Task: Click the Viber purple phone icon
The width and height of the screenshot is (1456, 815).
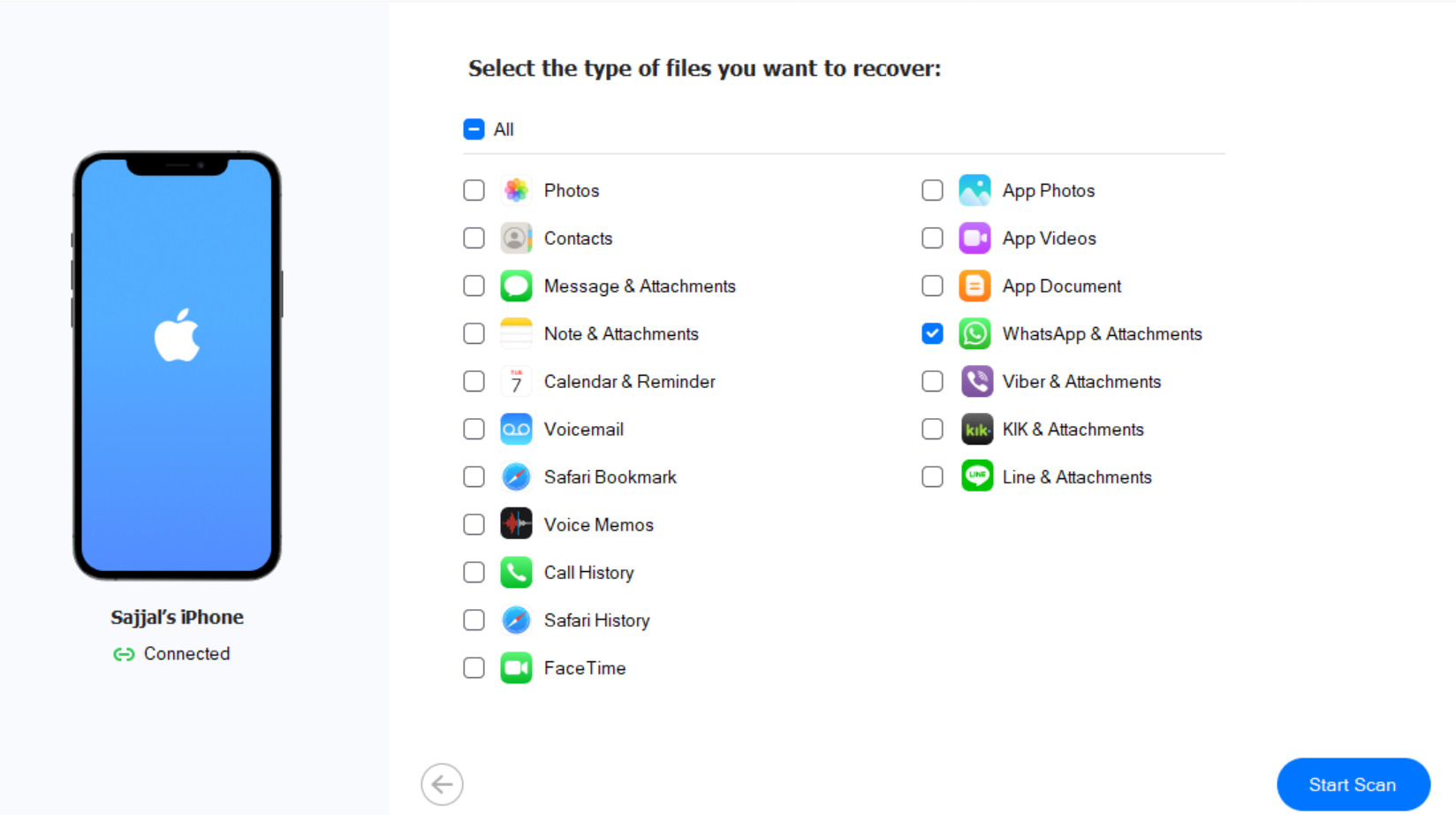Action: point(976,381)
